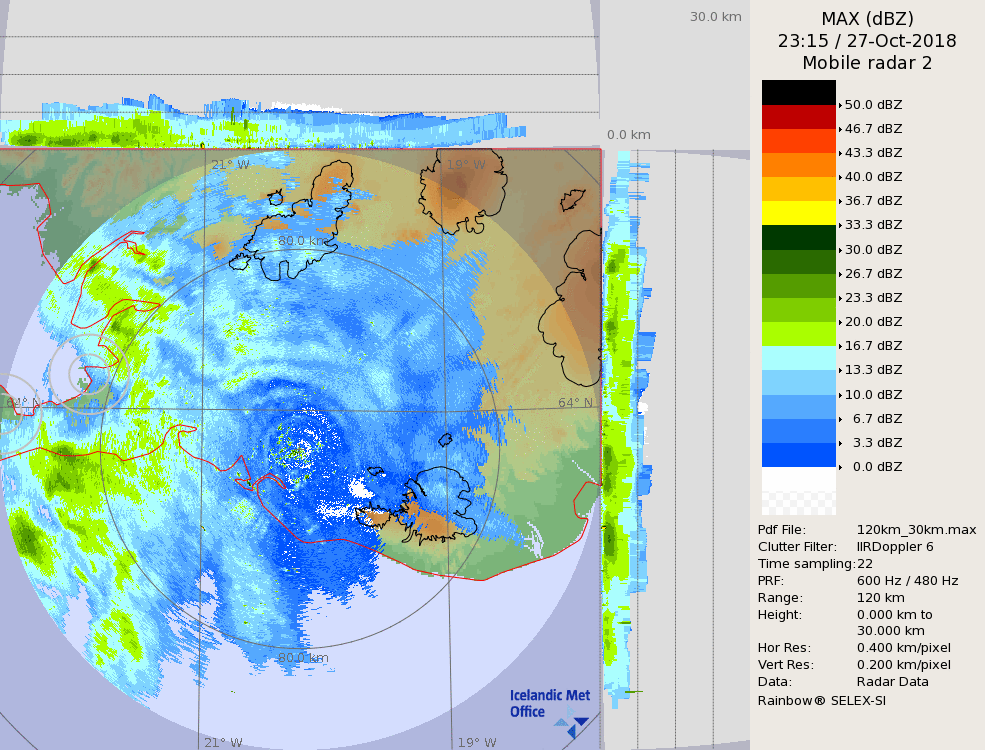
Task: Click the Mobile radar 2 label
Action: 867,63
